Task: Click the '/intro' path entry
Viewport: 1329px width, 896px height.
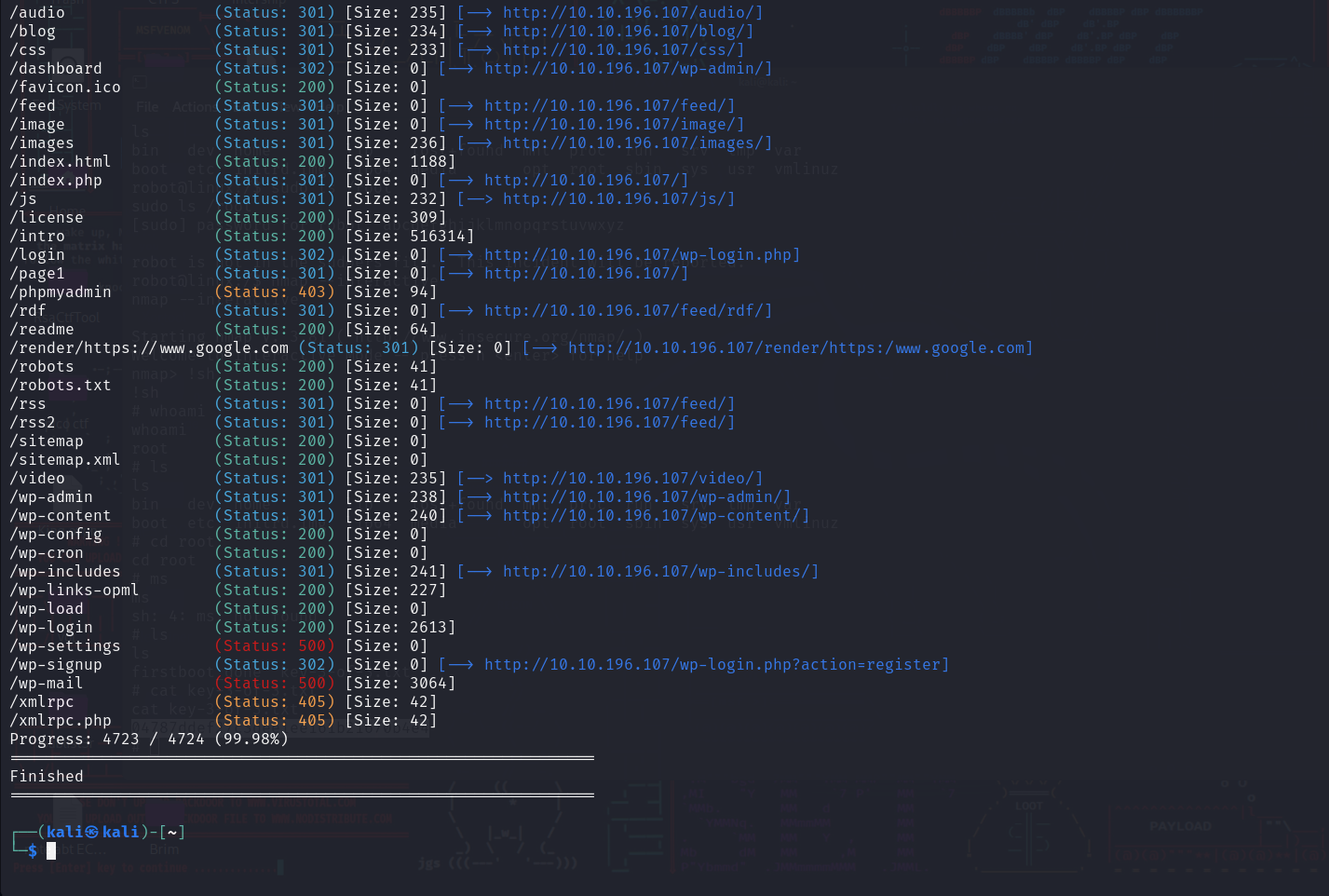Action: tap(37, 236)
